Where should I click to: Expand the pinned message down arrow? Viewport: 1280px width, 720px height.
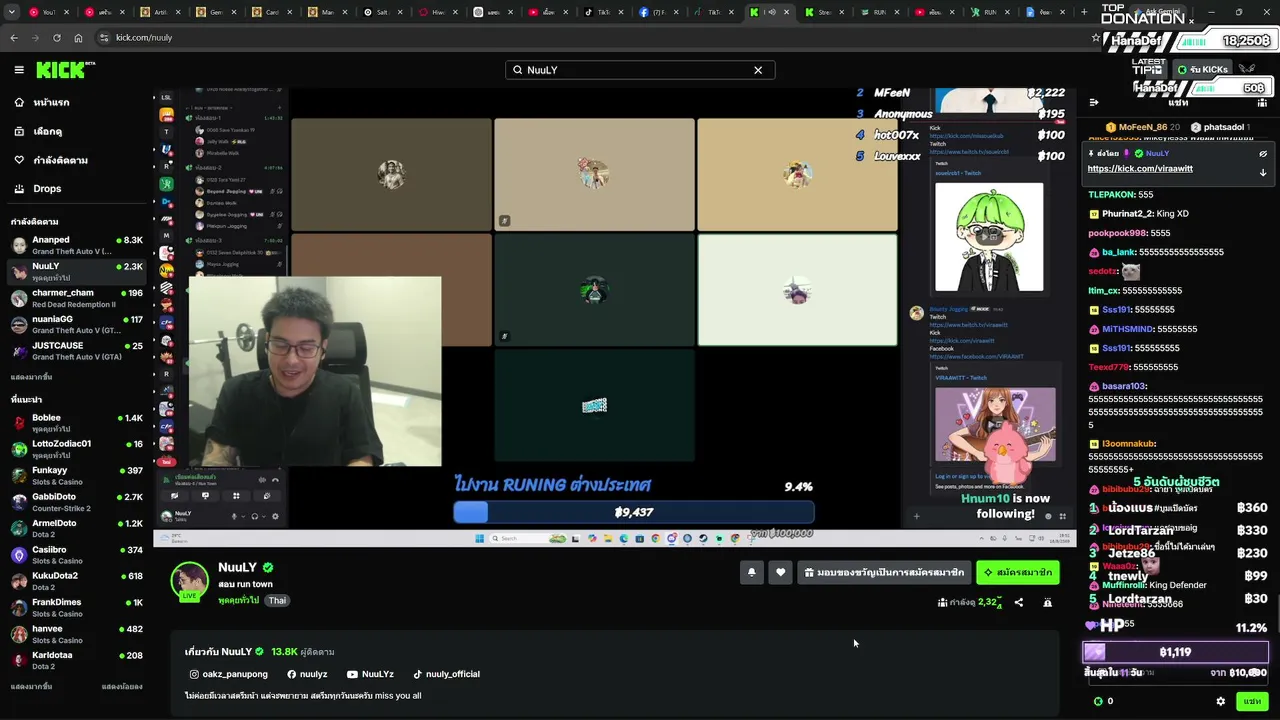[x=1263, y=172]
